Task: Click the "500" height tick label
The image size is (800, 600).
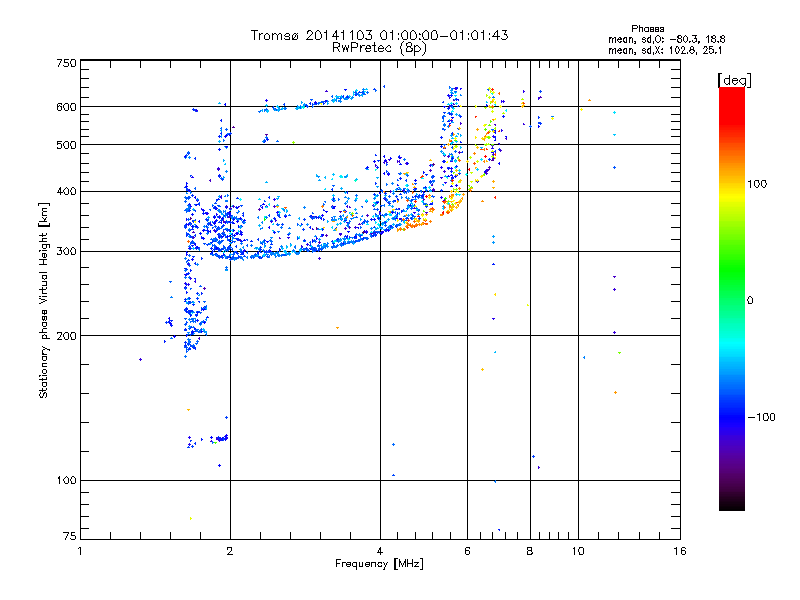Action: coord(66,145)
